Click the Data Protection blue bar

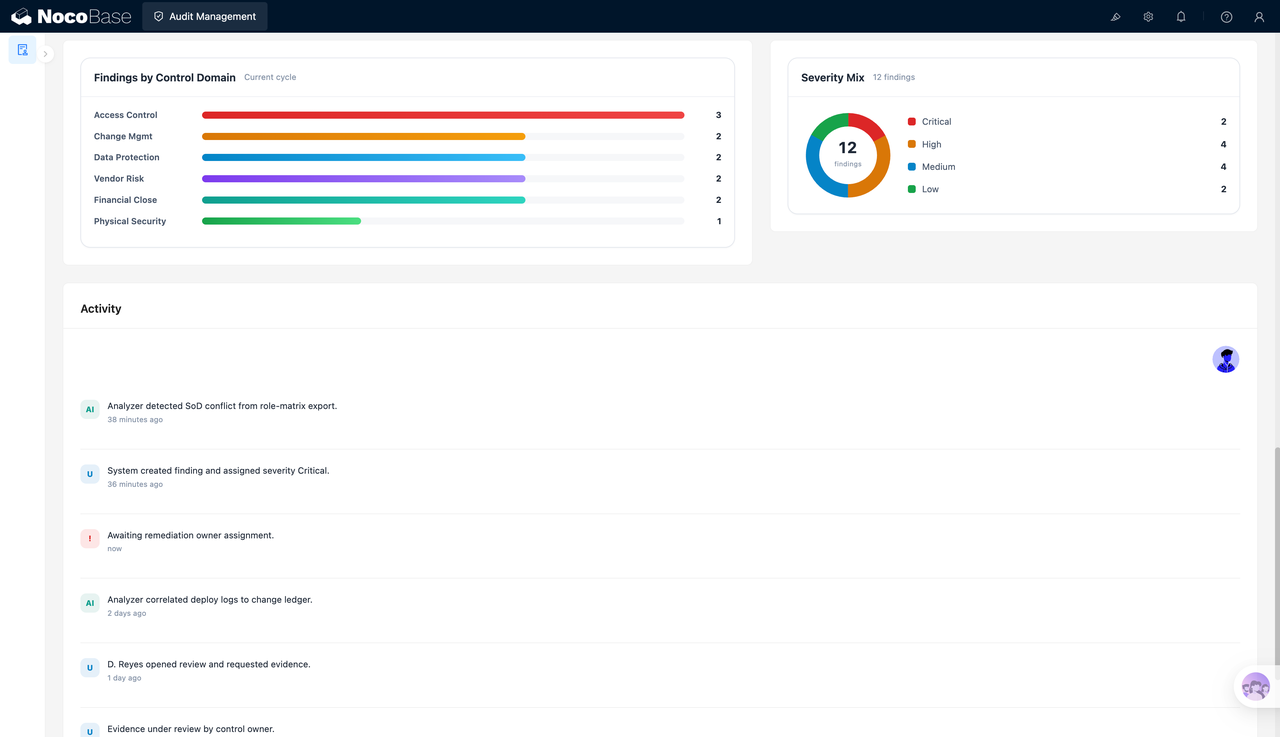click(x=363, y=157)
